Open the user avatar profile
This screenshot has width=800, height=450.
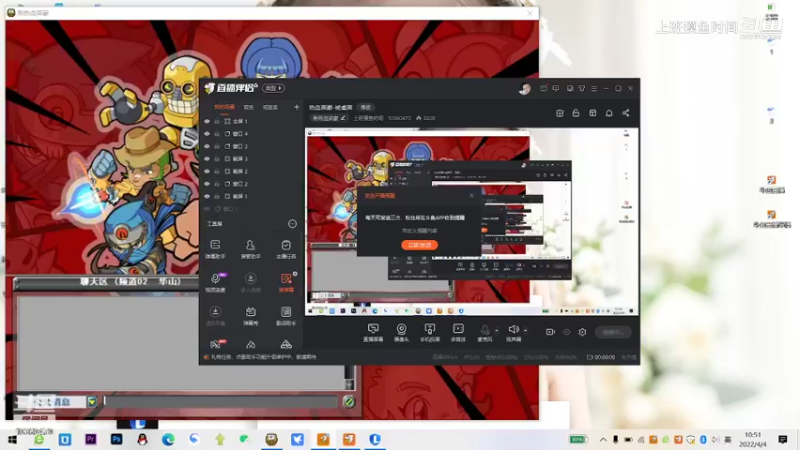tap(524, 89)
